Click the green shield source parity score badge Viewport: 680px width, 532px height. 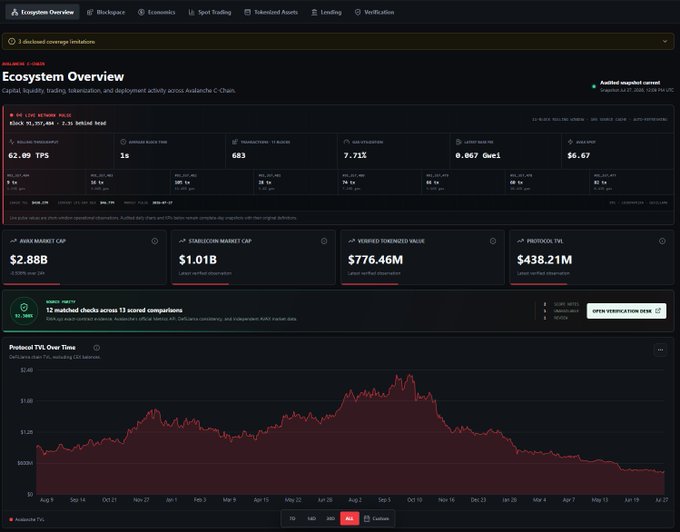pos(24,310)
